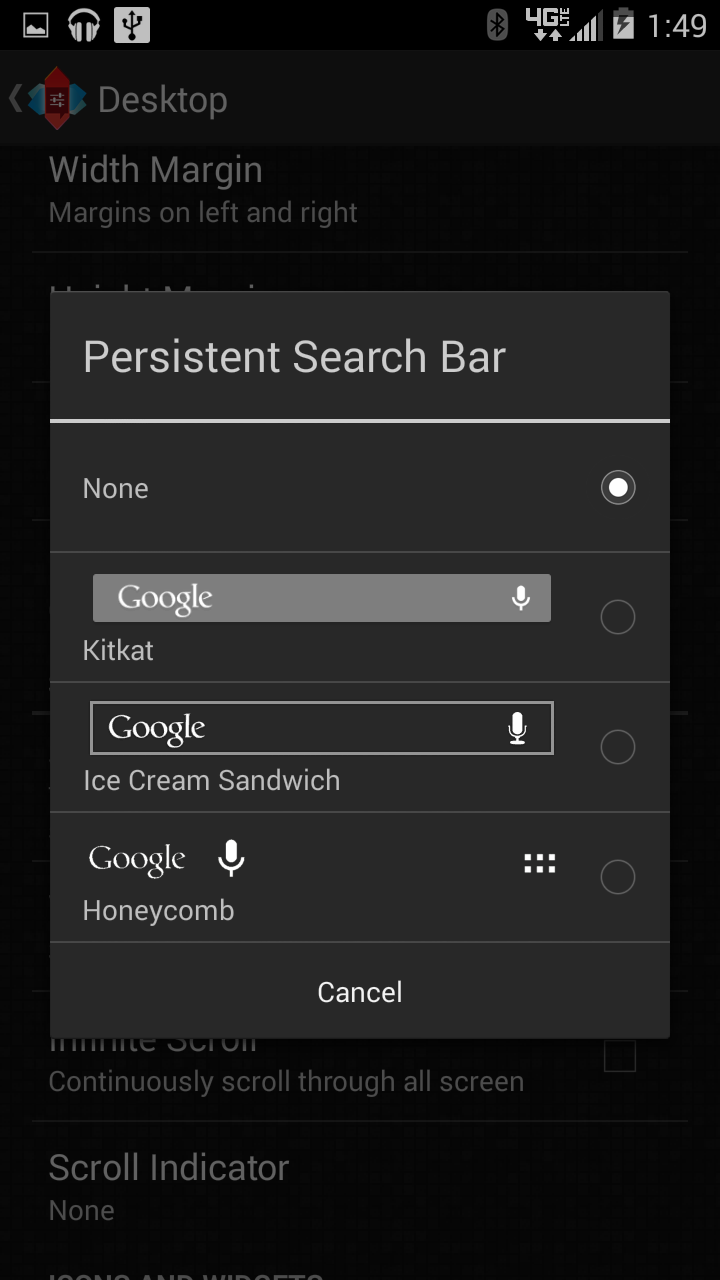Click the apps grid icon in Honeycomb preview

click(x=540, y=863)
